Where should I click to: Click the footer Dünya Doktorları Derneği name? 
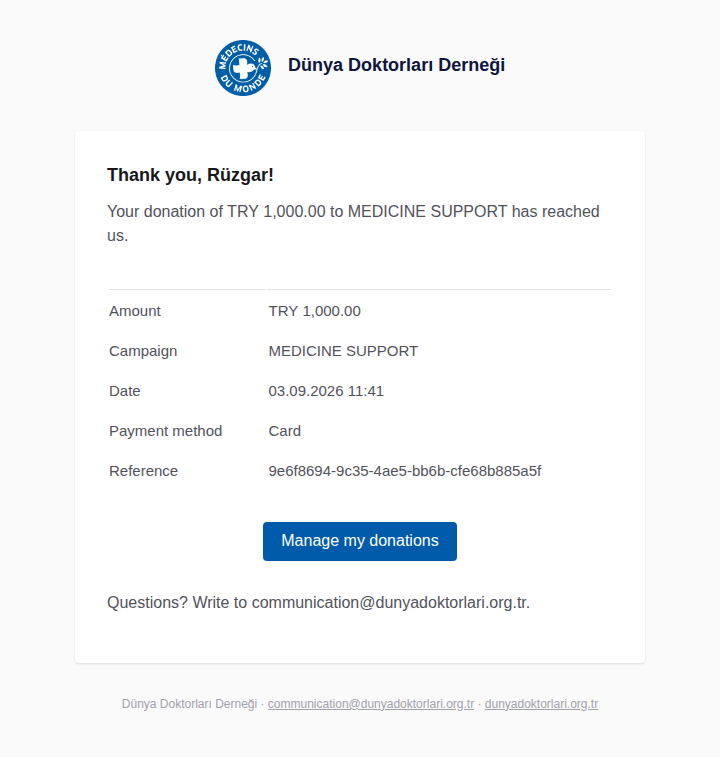pos(189,704)
